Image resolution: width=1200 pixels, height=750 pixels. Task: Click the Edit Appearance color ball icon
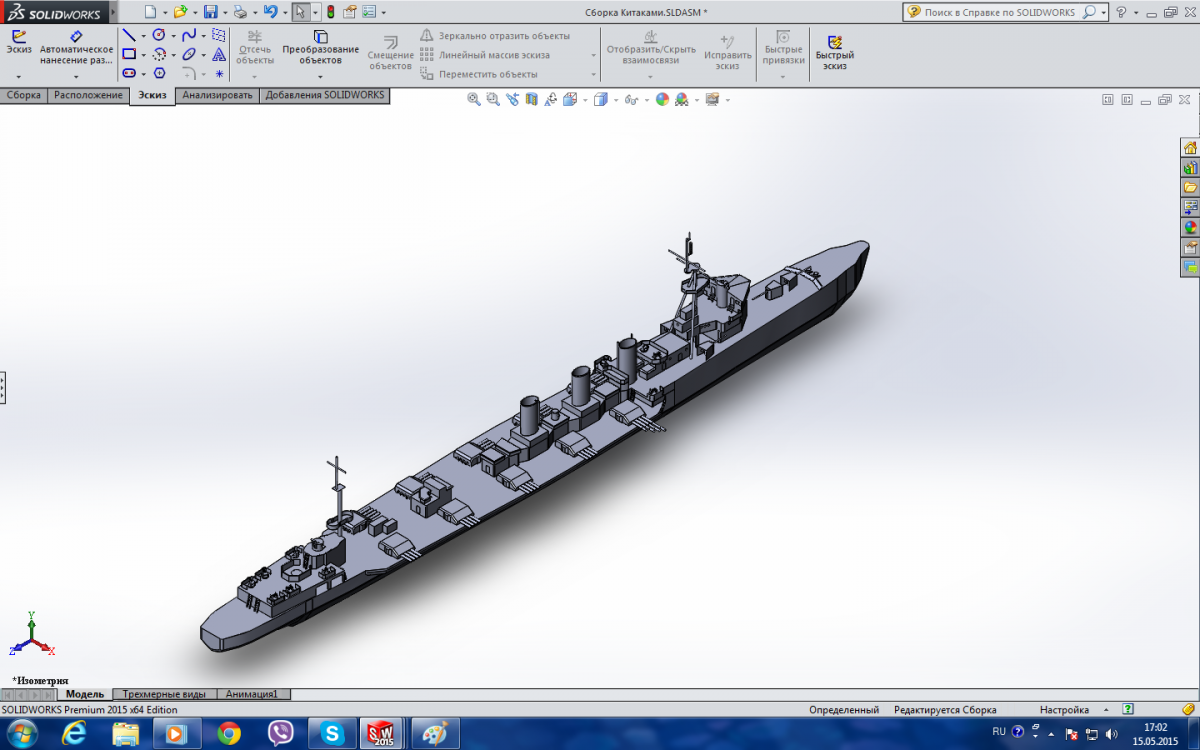(662, 99)
